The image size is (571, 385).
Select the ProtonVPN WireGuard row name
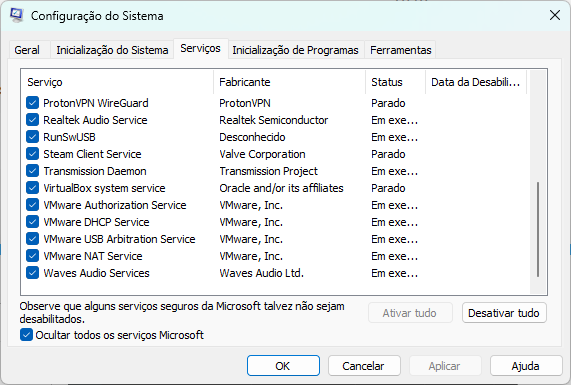pos(96,103)
